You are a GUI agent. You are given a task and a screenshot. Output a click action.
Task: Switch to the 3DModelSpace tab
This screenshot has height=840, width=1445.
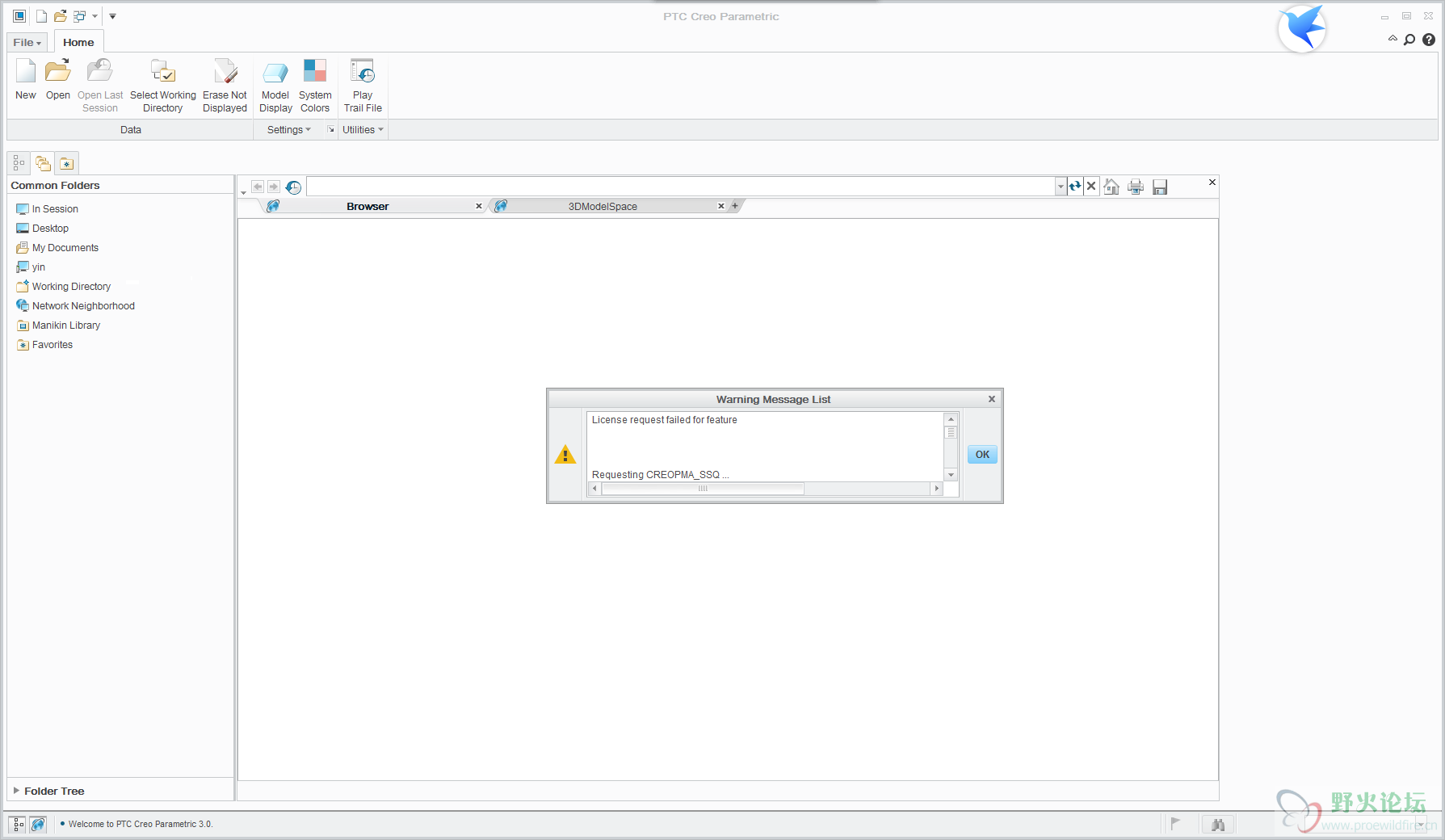tap(603, 207)
